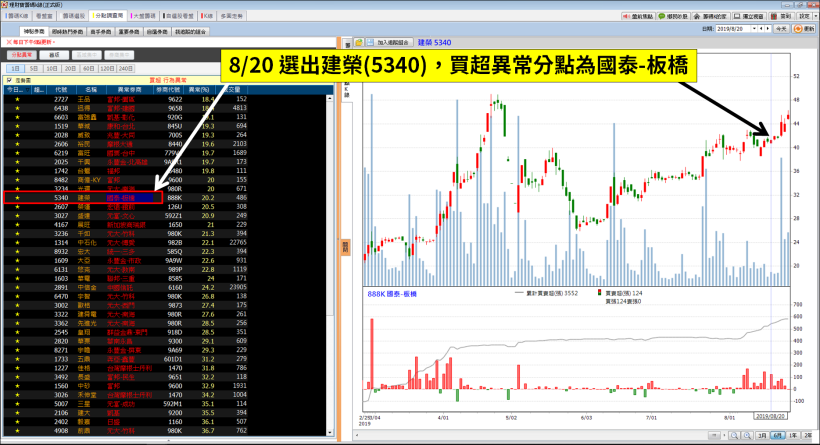This screenshot has width=820, height=445.
Task: Open the red speaker announcement toolbar item
Action: pos(638,16)
